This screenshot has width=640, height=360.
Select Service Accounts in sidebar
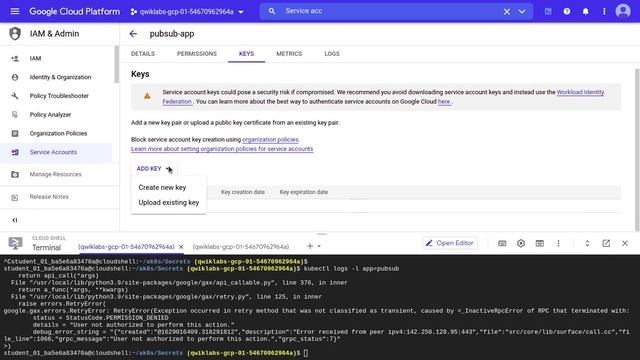coord(56,152)
